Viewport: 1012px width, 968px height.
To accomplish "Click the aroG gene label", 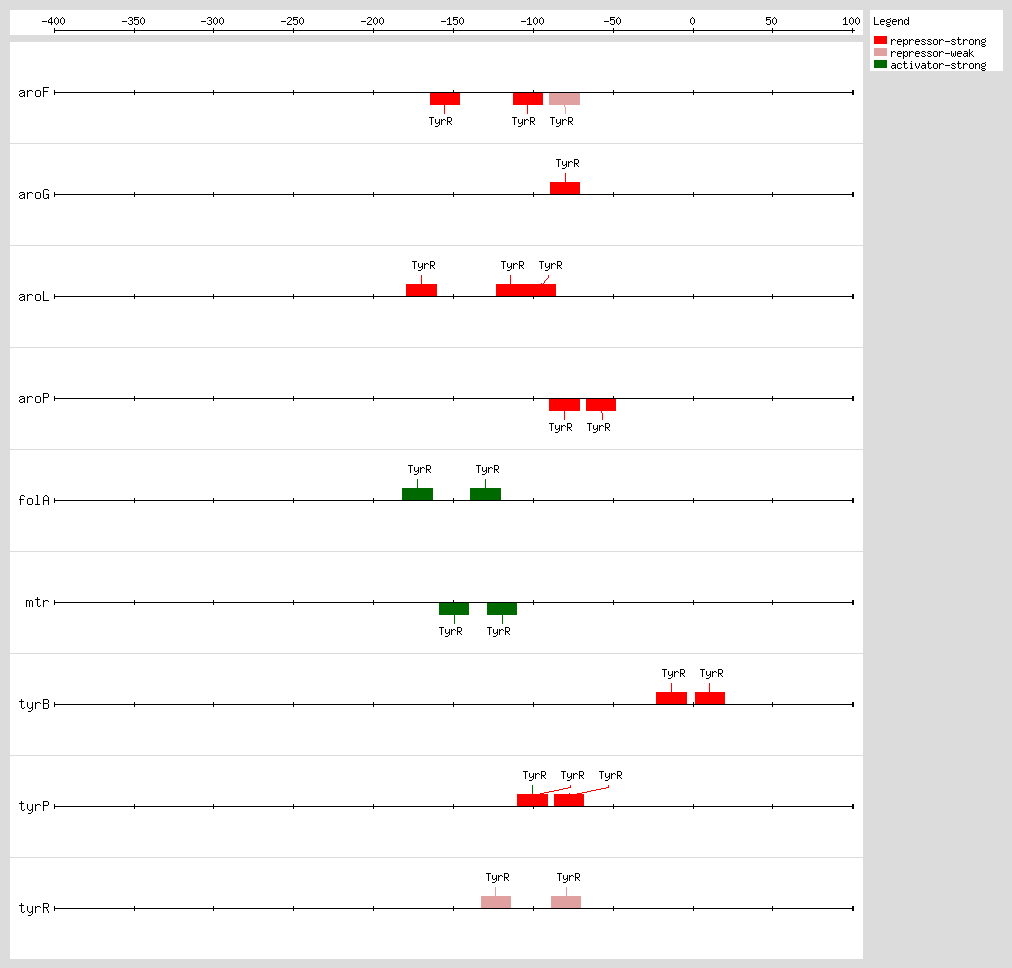I will (x=34, y=195).
